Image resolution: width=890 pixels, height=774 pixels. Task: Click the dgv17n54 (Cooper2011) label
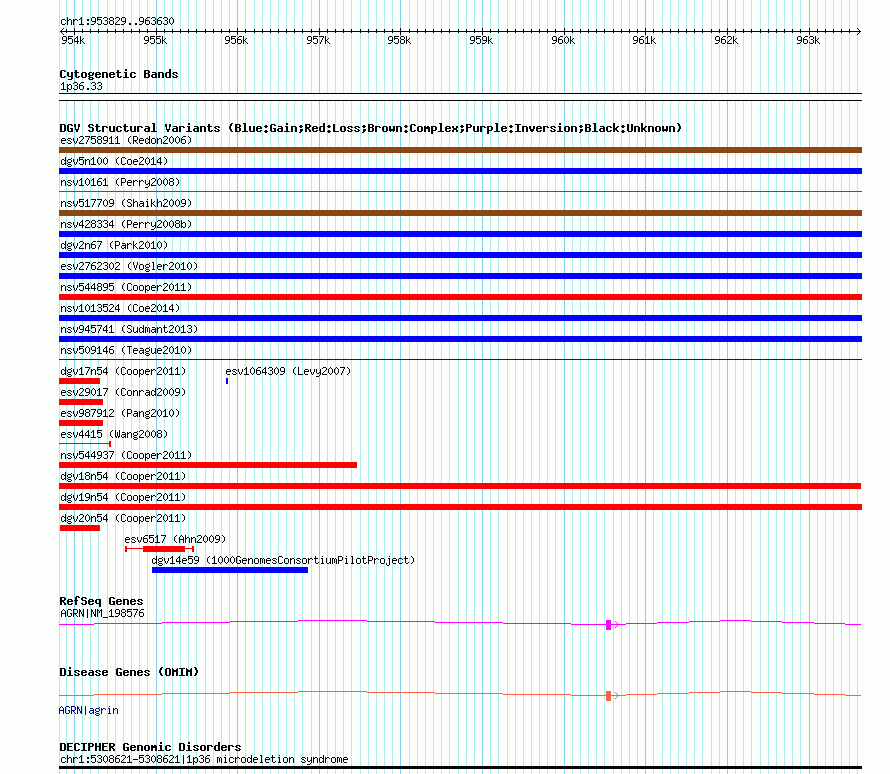coord(123,371)
